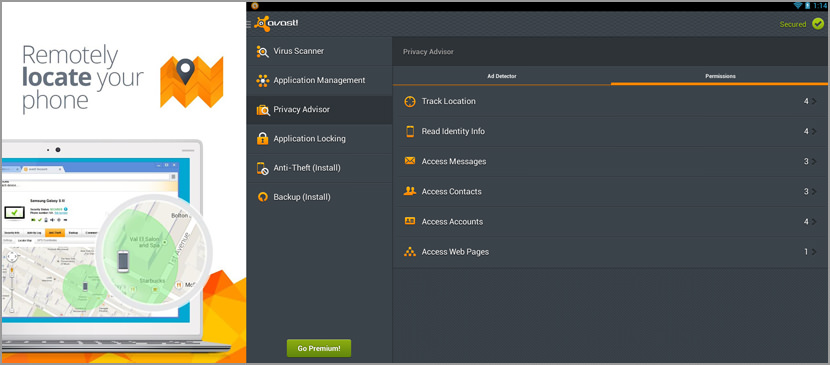This screenshot has height=365, width=830.
Task: Choose Backup (Install) in the sidebar
Action: 319,197
